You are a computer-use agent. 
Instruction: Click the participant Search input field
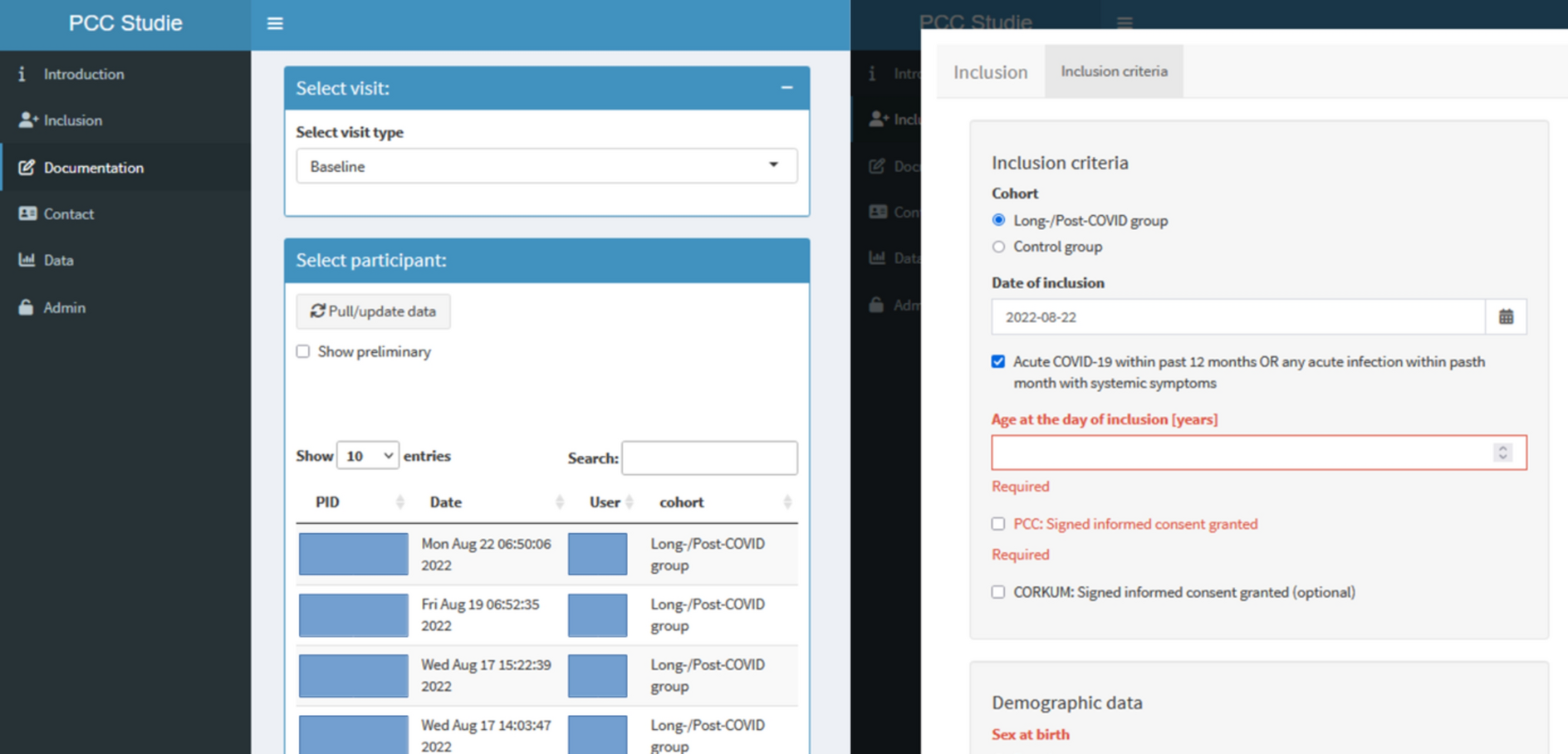tap(709, 458)
